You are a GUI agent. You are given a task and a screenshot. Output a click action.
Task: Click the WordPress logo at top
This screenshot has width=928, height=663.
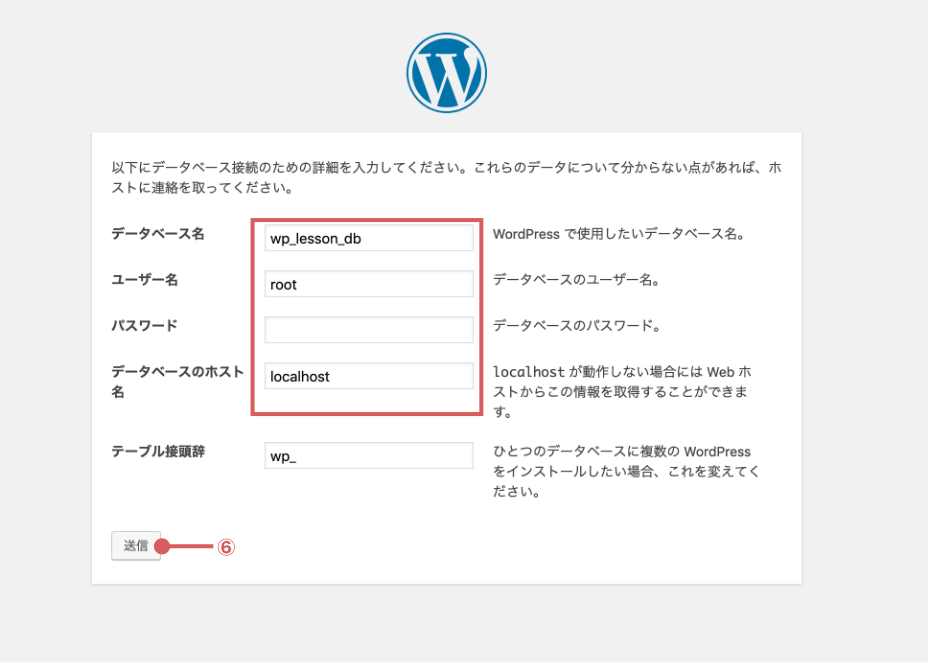(x=446, y=73)
